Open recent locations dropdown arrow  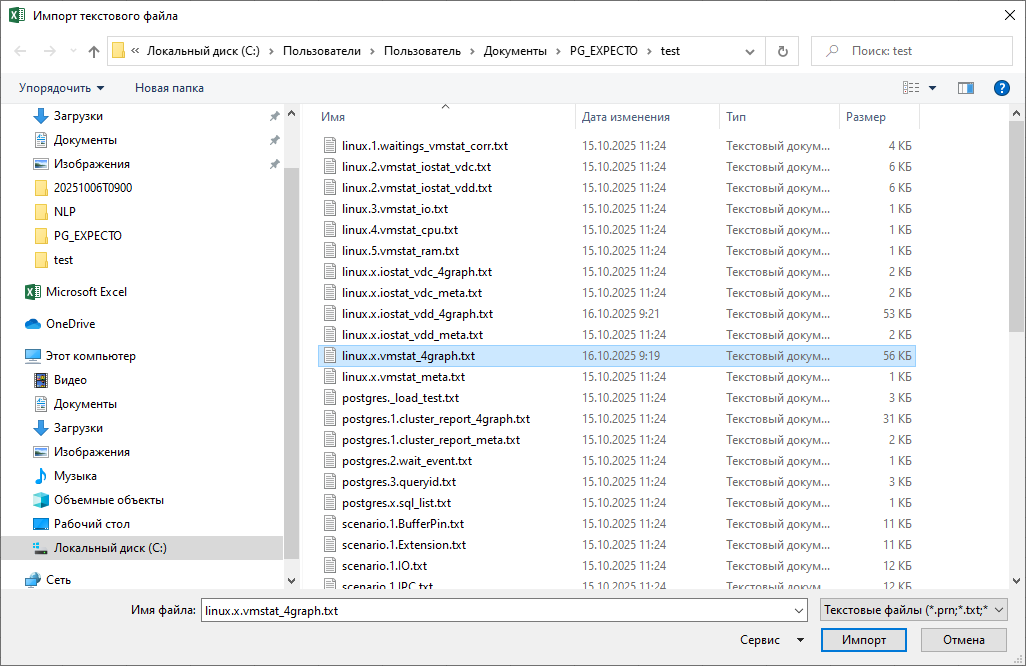pos(73,51)
